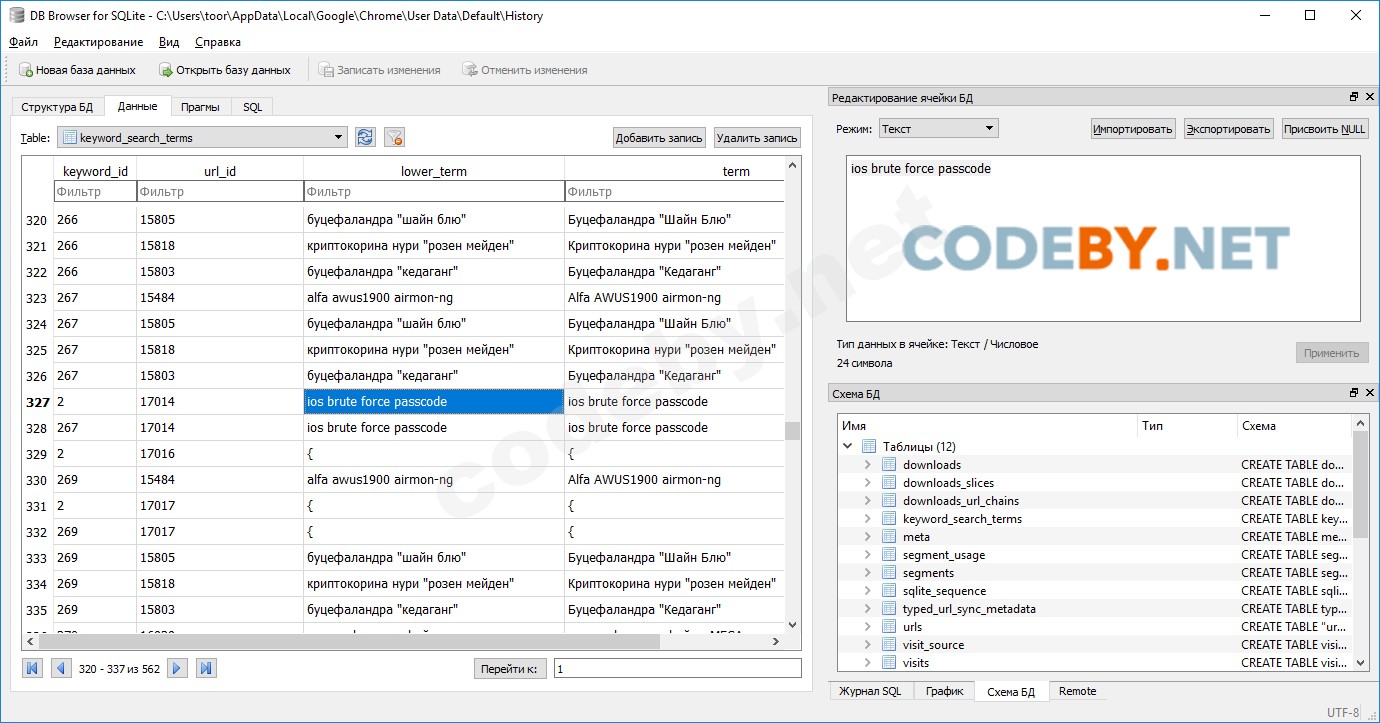This screenshot has height=723, width=1380.
Task: Click the Добавить запись button
Action: coord(659,138)
